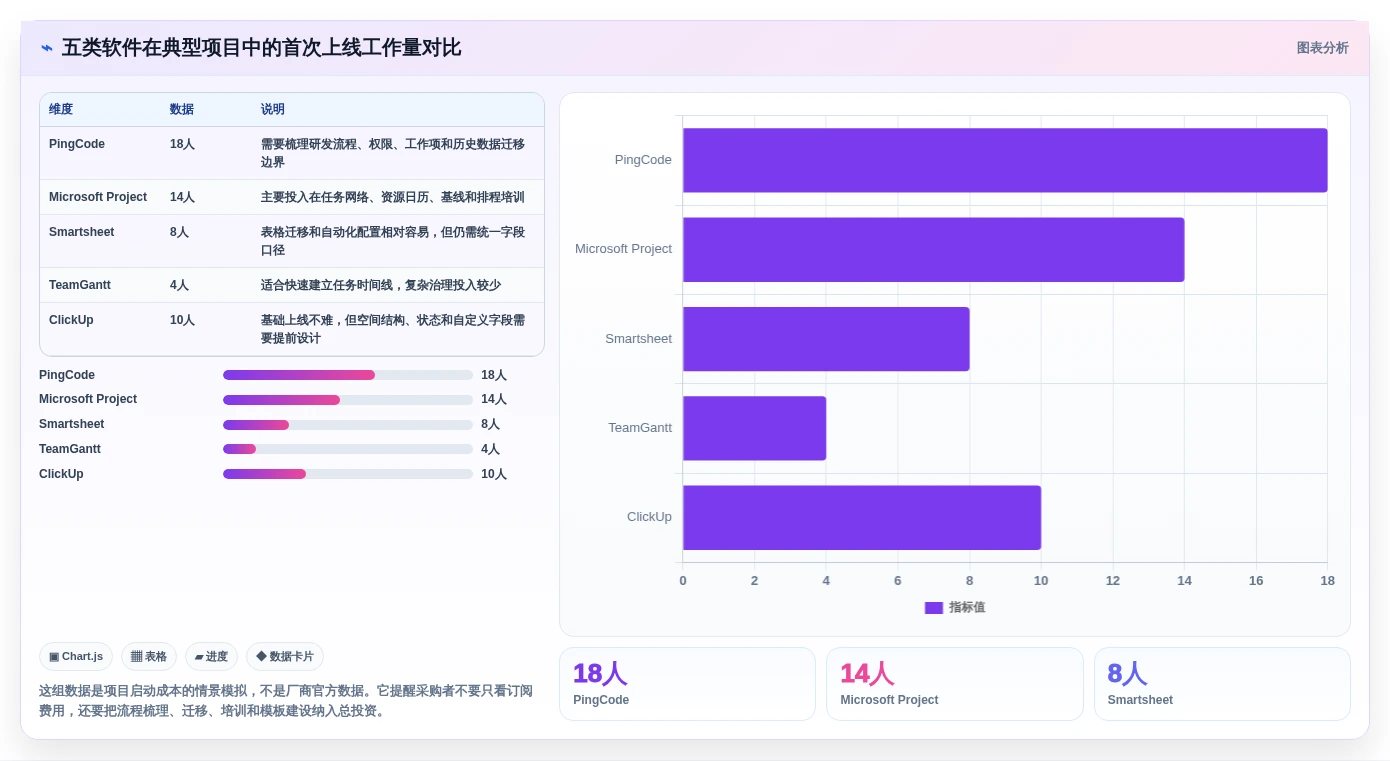
Task: Click the TeamGantt progress bar
Action: coord(348,450)
